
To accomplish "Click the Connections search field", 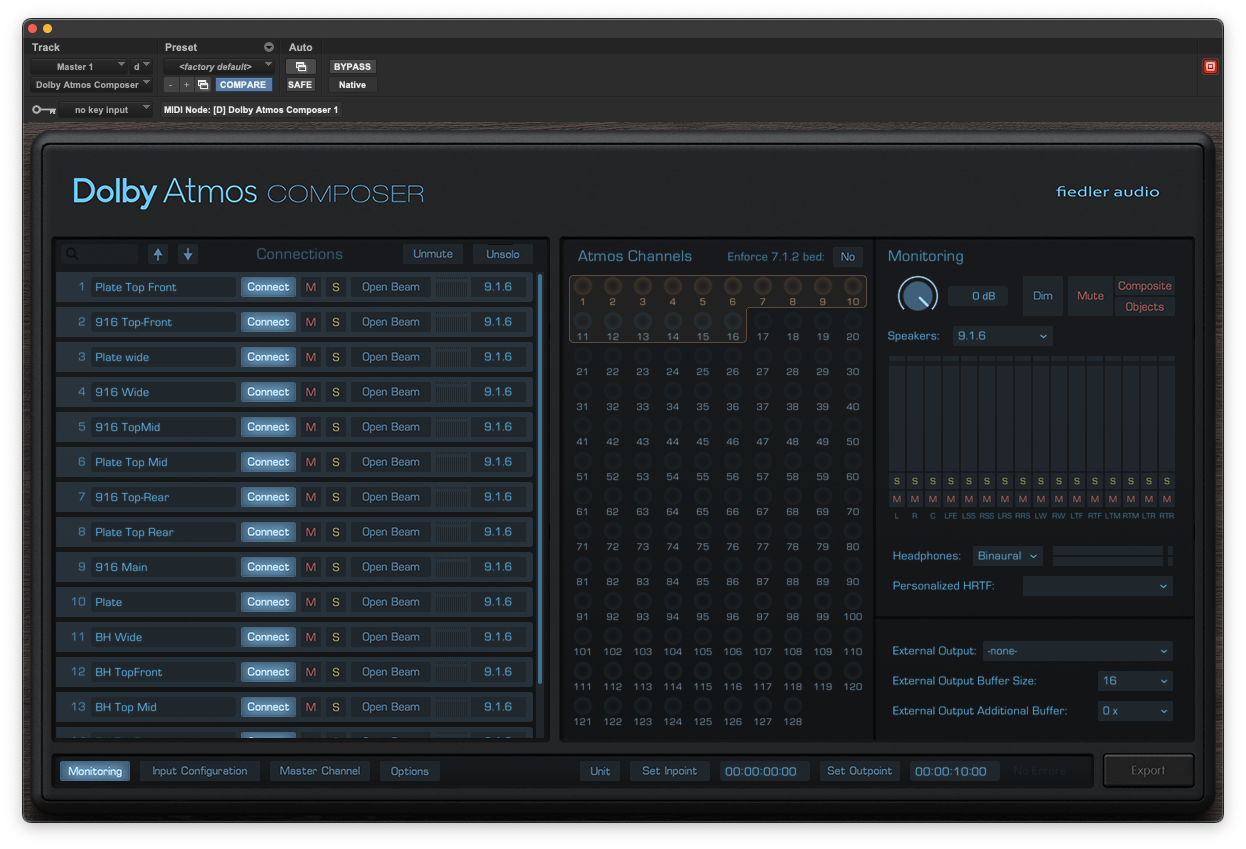I will 99,255.
